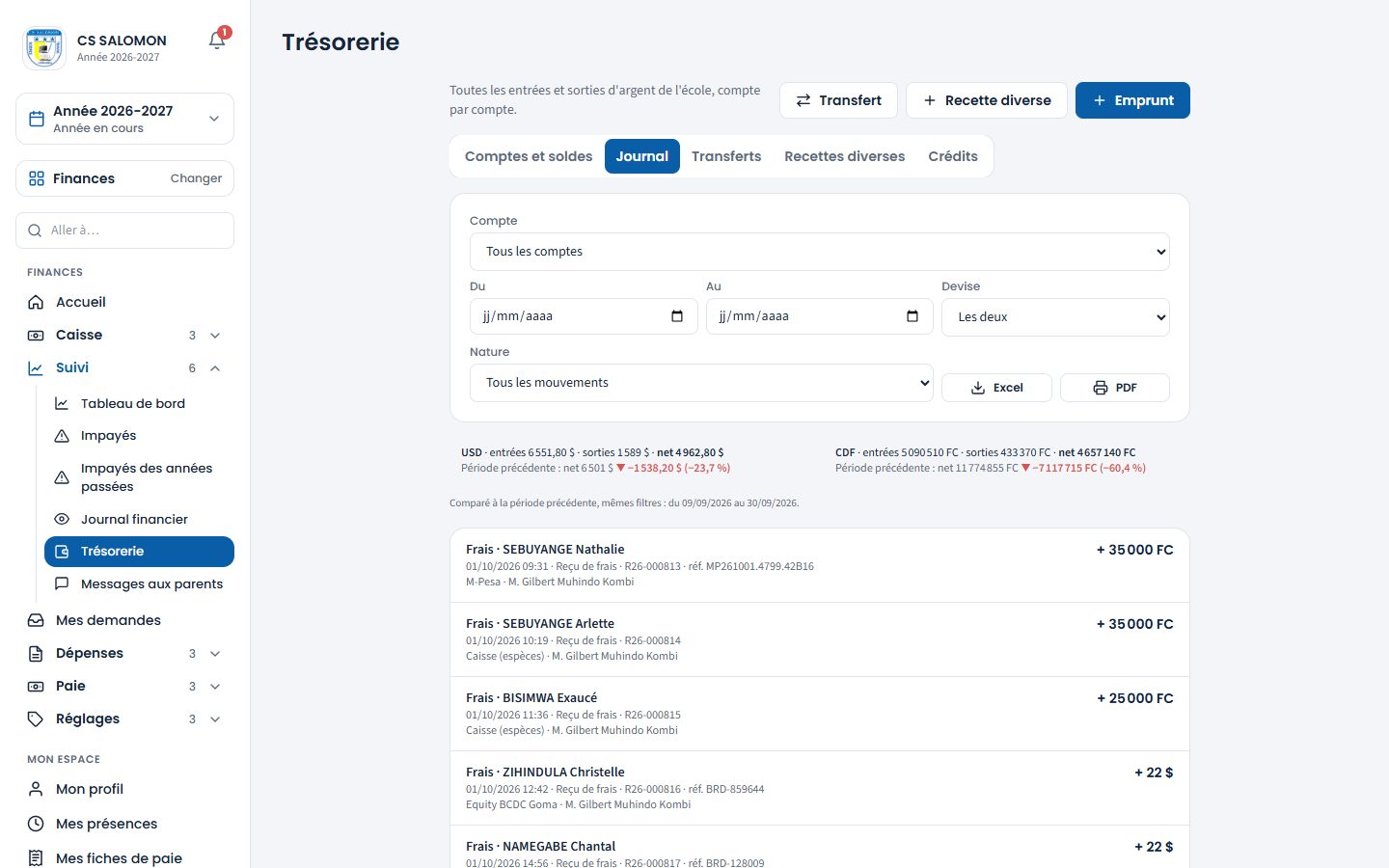1389x868 pixels.
Task: Switch to the Comptes et soldes tab
Action: pyautogui.click(x=529, y=156)
